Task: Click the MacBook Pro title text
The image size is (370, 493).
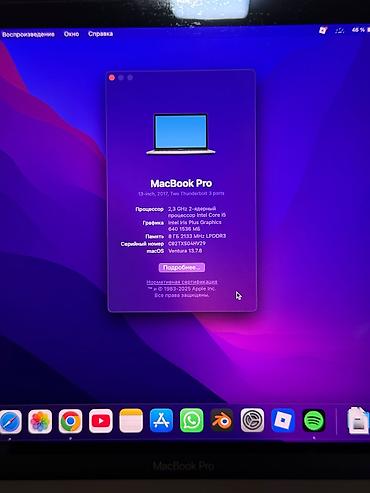Action: pyautogui.click(x=181, y=183)
